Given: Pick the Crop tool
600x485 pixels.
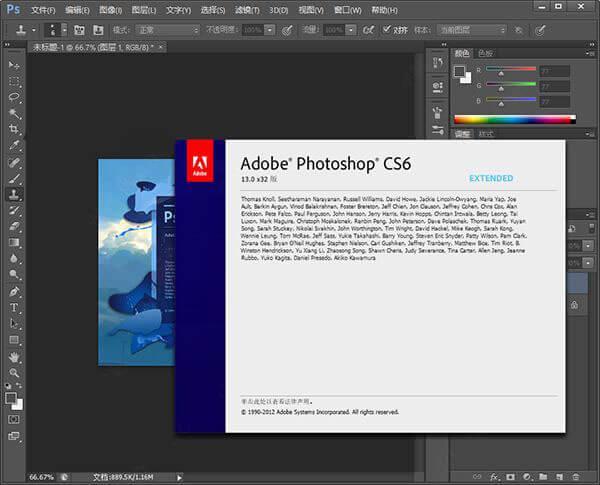Looking at the screenshot, I should pyautogui.click(x=14, y=129).
